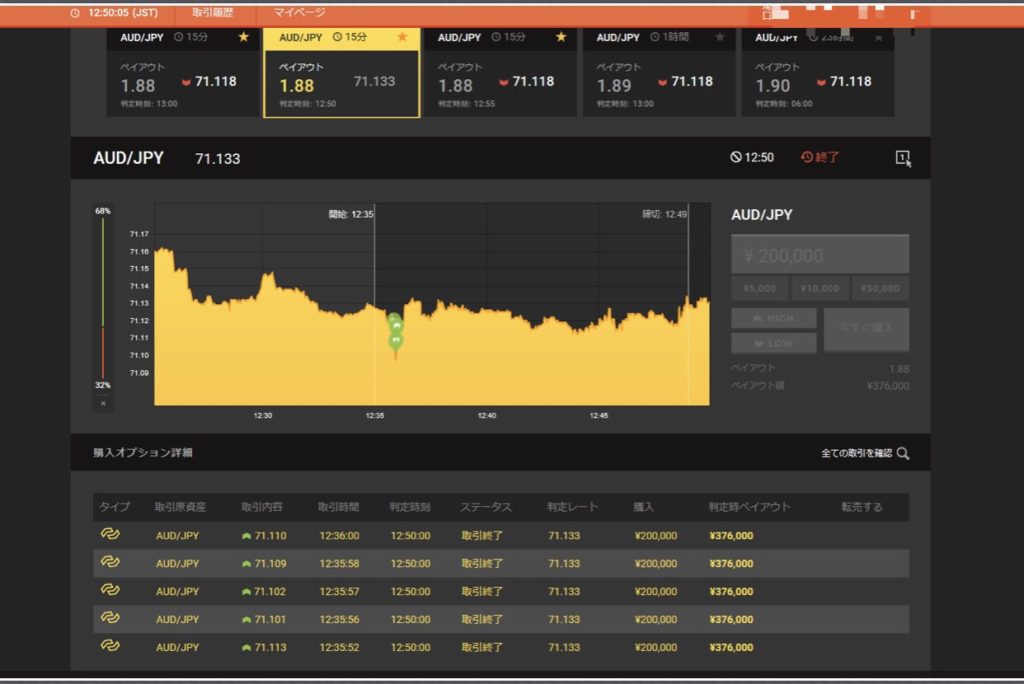The image size is (1024, 684).
Task: Close the sentiment bar with the small x
Action: 103,403
